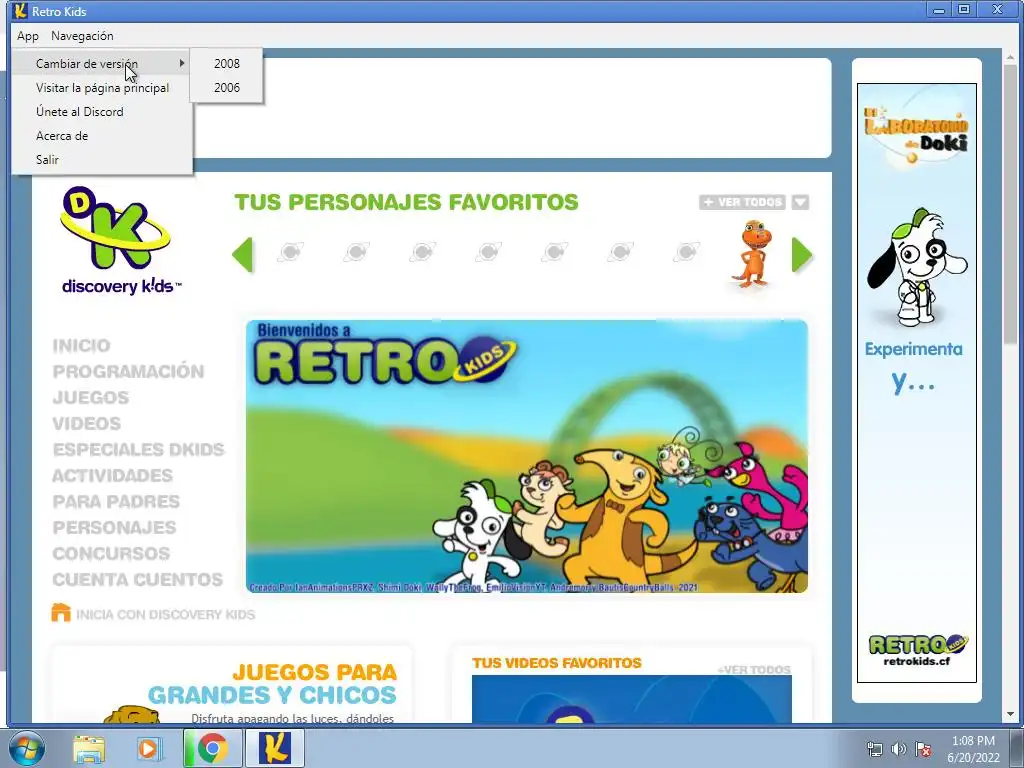
Task: Open the App menu
Action: 27,36
